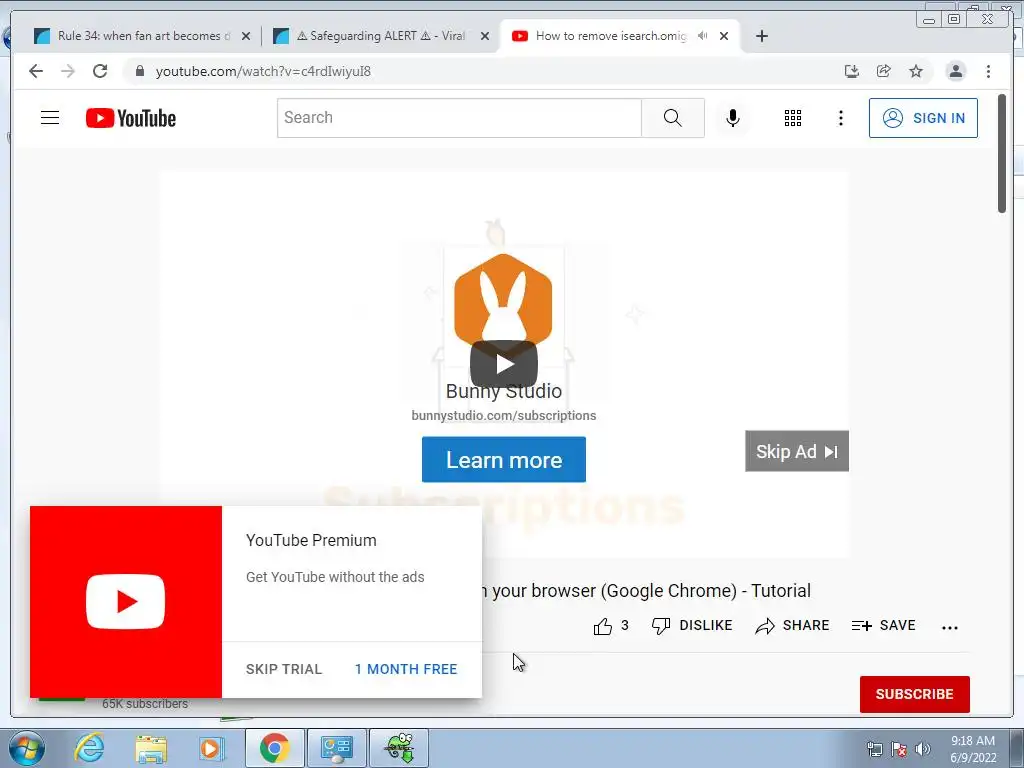Open YouTube settings three-dot menu

coord(841,118)
